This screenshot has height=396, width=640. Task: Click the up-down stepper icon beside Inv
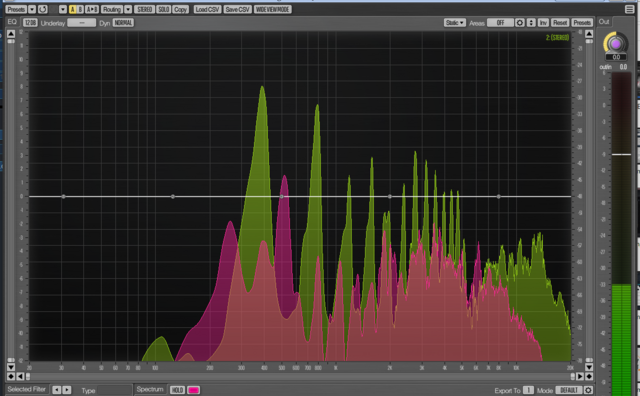531,22
